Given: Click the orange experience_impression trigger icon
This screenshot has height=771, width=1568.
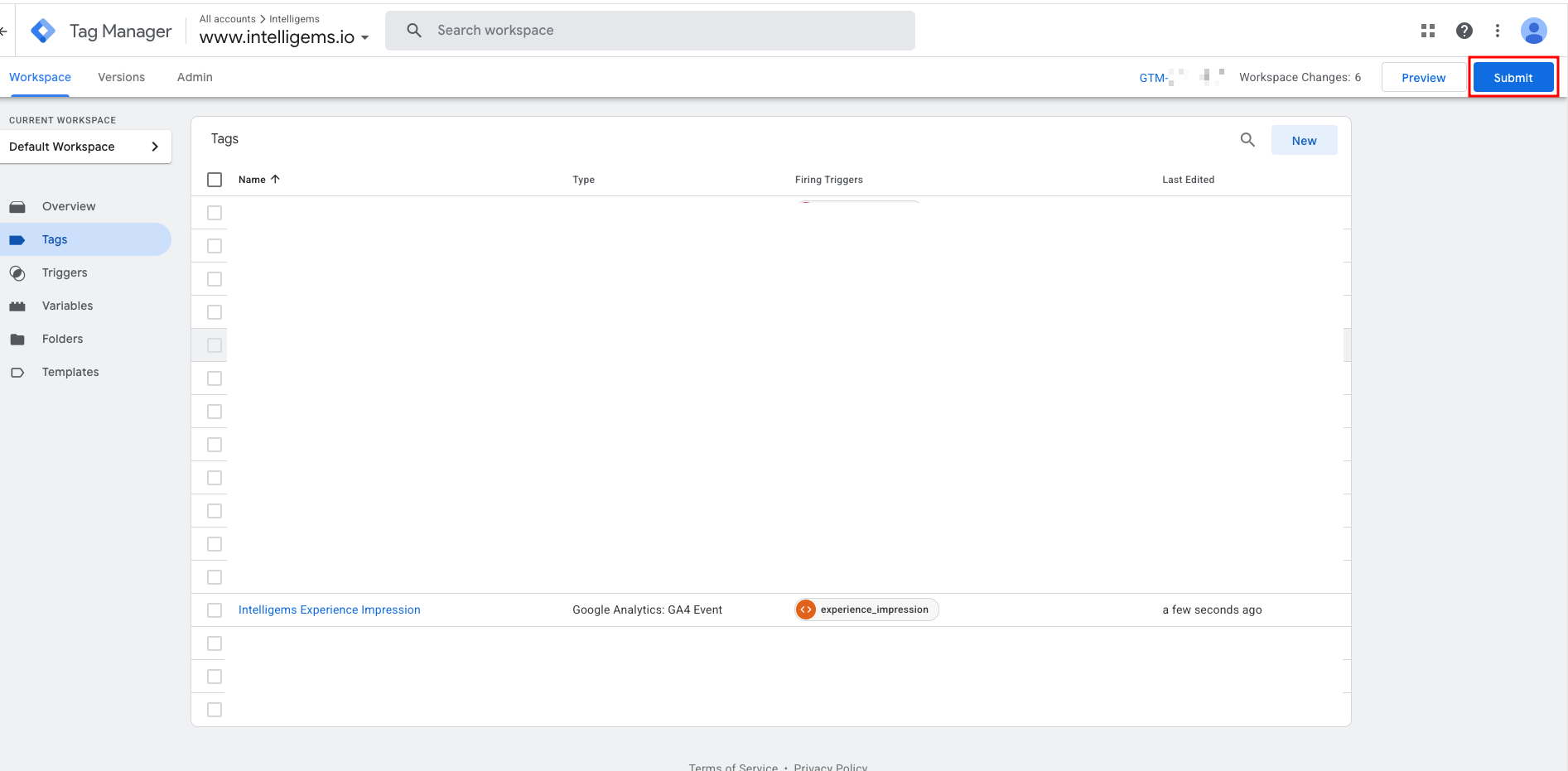Looking at the screenshot, I should (x=806, y=610).
